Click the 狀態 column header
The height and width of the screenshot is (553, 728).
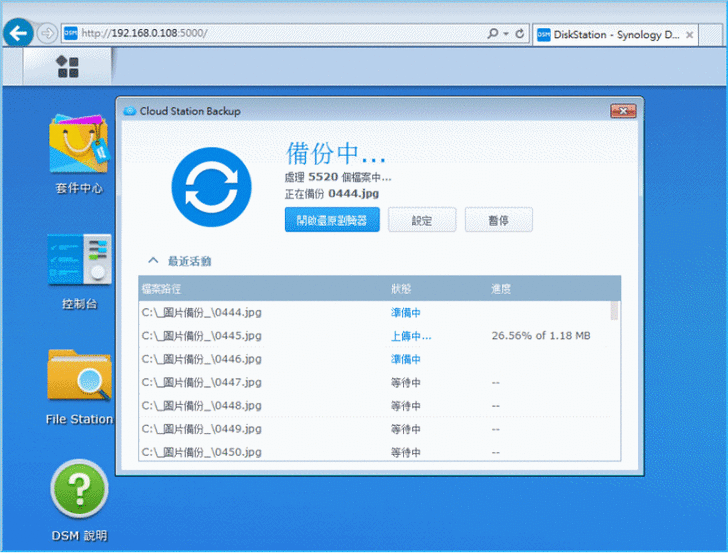[401, 289]
